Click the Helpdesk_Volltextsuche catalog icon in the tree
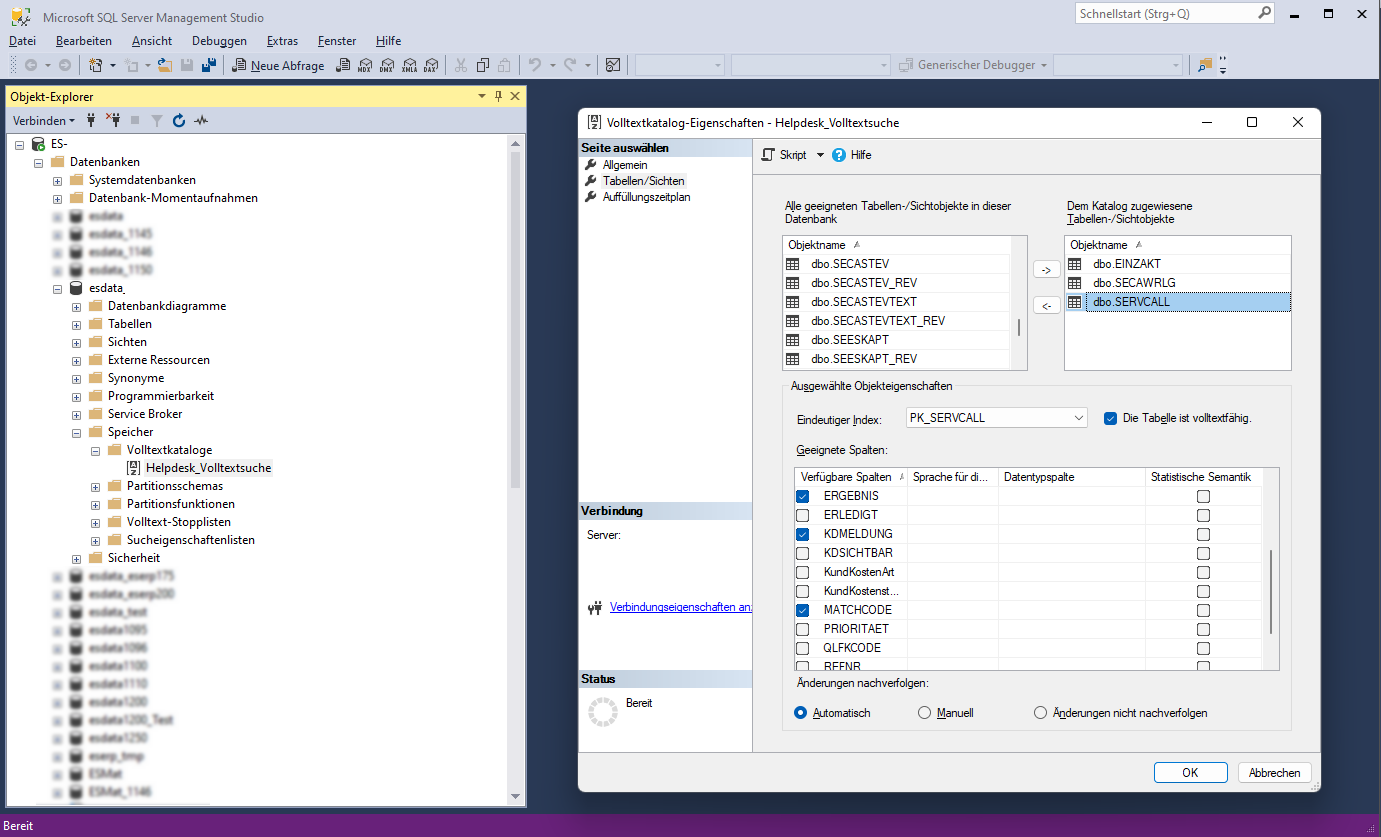1381x837 pixels. tap(134, 468)
